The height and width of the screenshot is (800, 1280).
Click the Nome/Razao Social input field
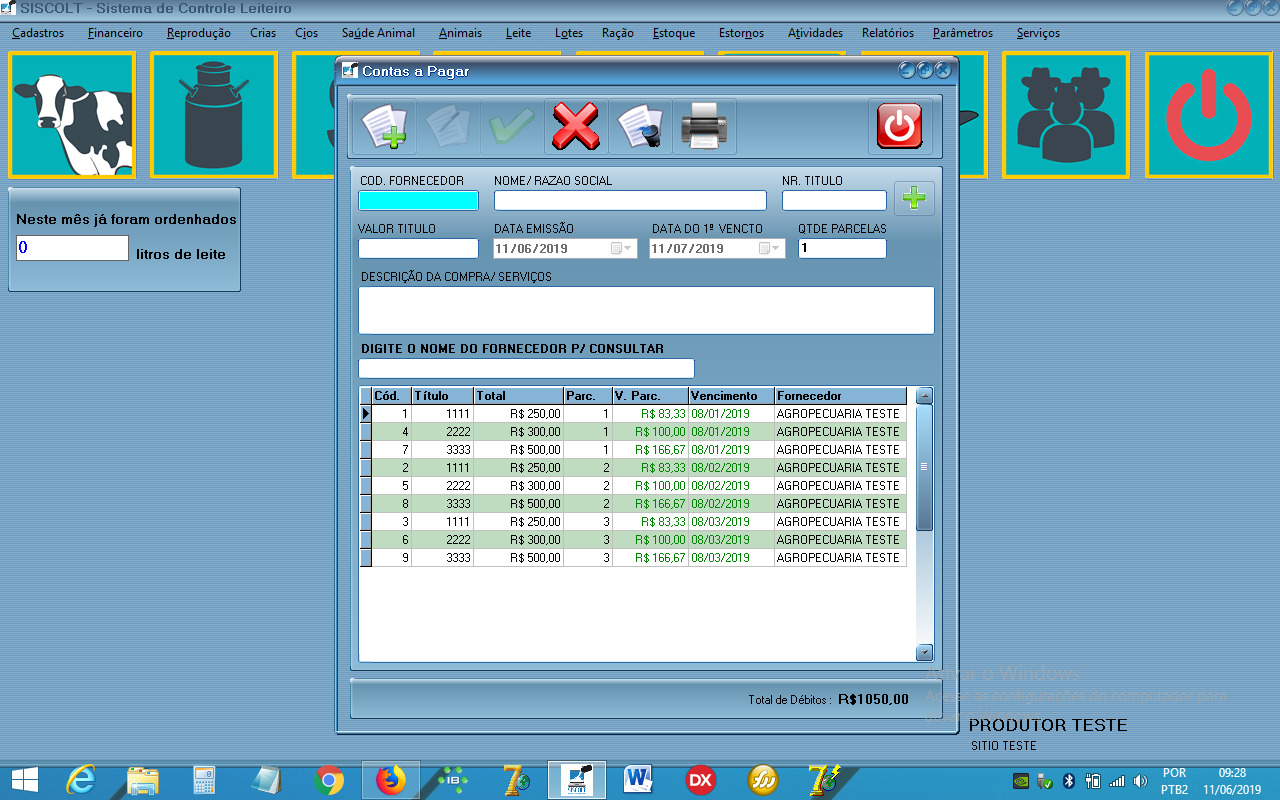(x=630, y=200)
